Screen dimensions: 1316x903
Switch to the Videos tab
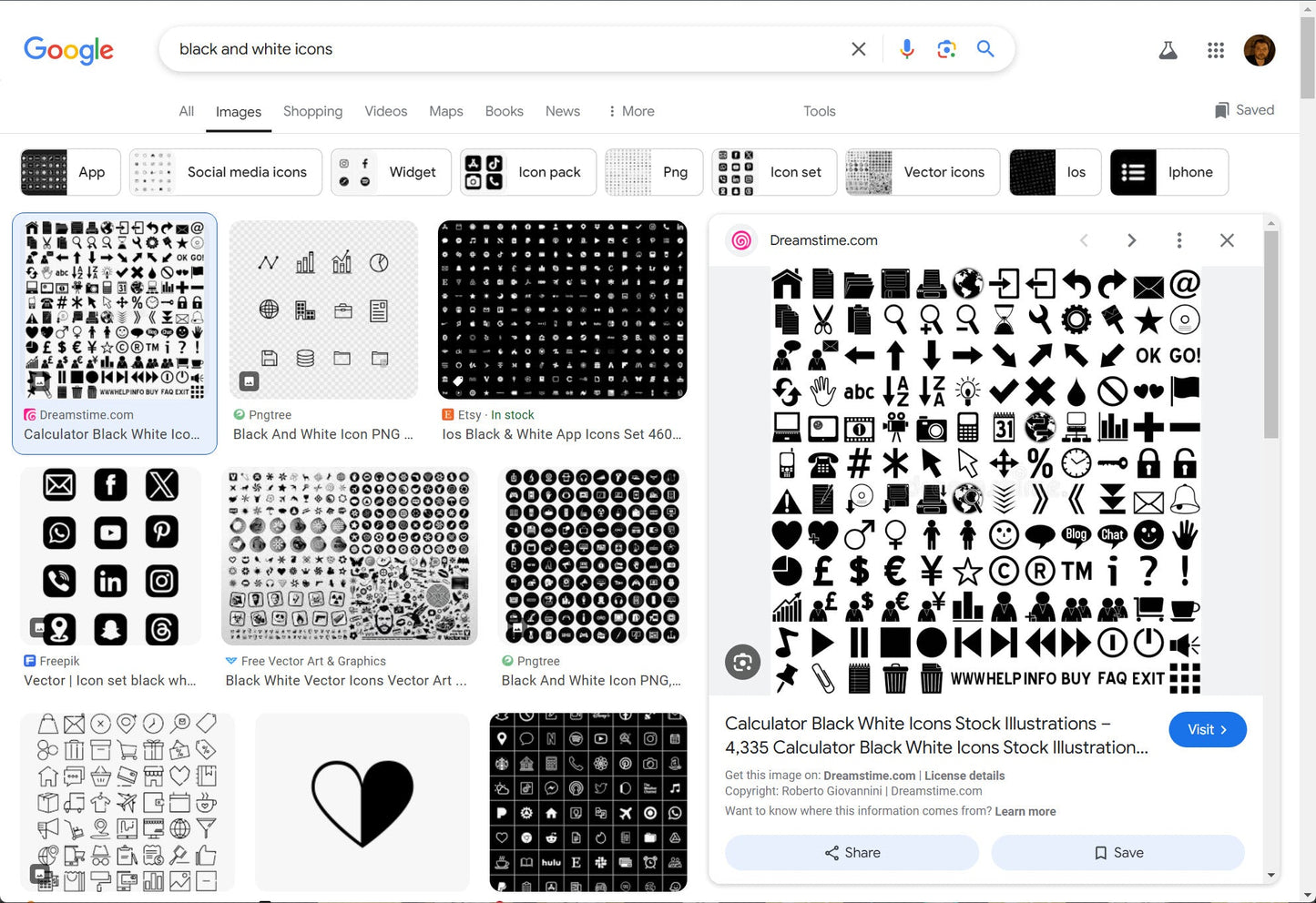click(x=386, y=111)
